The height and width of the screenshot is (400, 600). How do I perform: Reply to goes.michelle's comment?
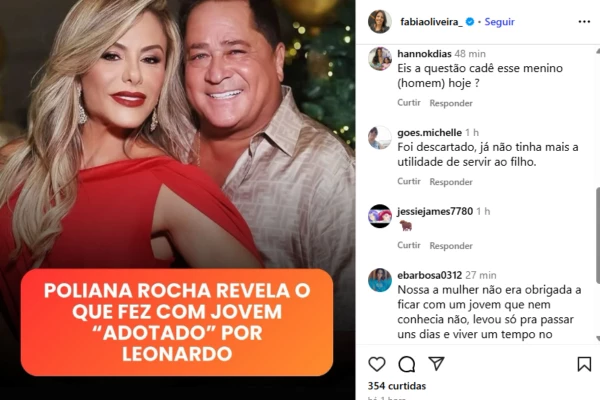click(451, 182)
